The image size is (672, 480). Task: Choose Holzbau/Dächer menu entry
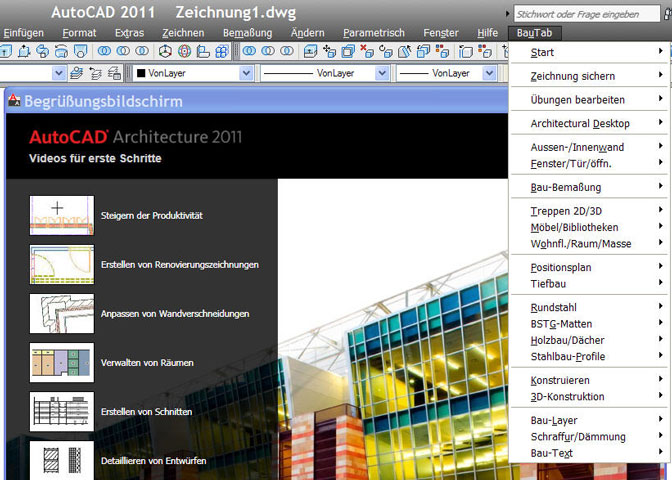589,340
